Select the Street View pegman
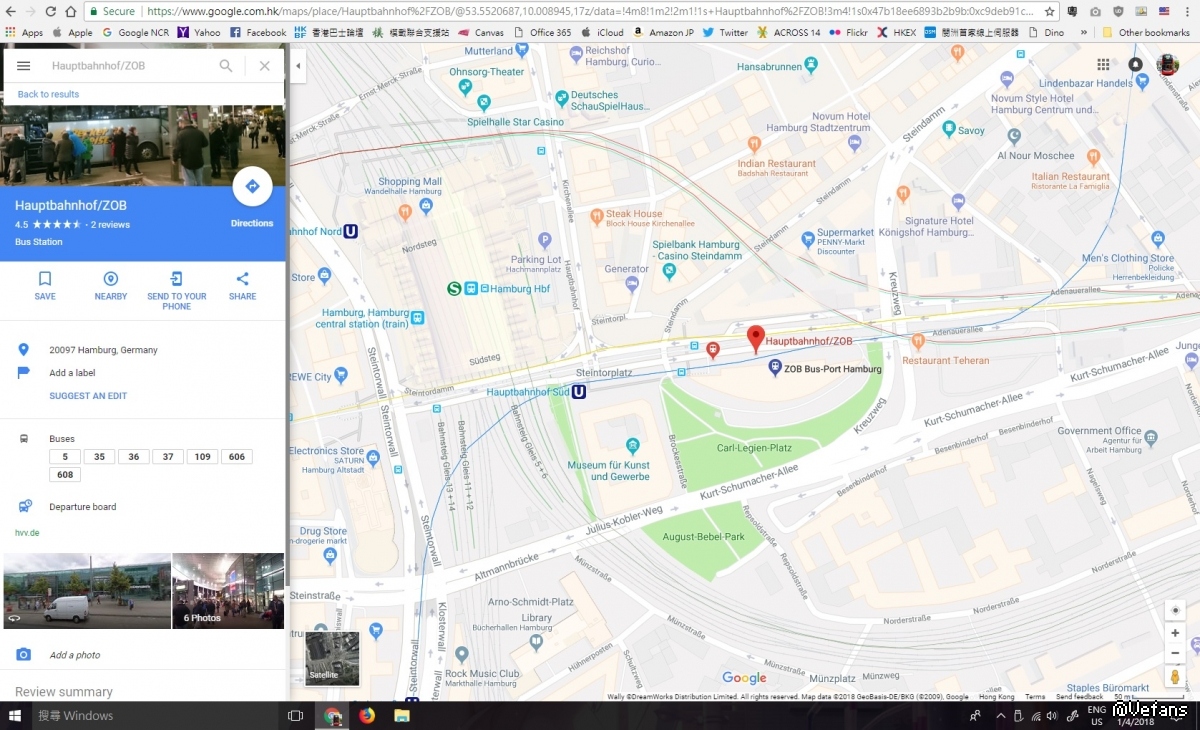The width and height of the screenshot is (1200, 730). [1175, 678]
